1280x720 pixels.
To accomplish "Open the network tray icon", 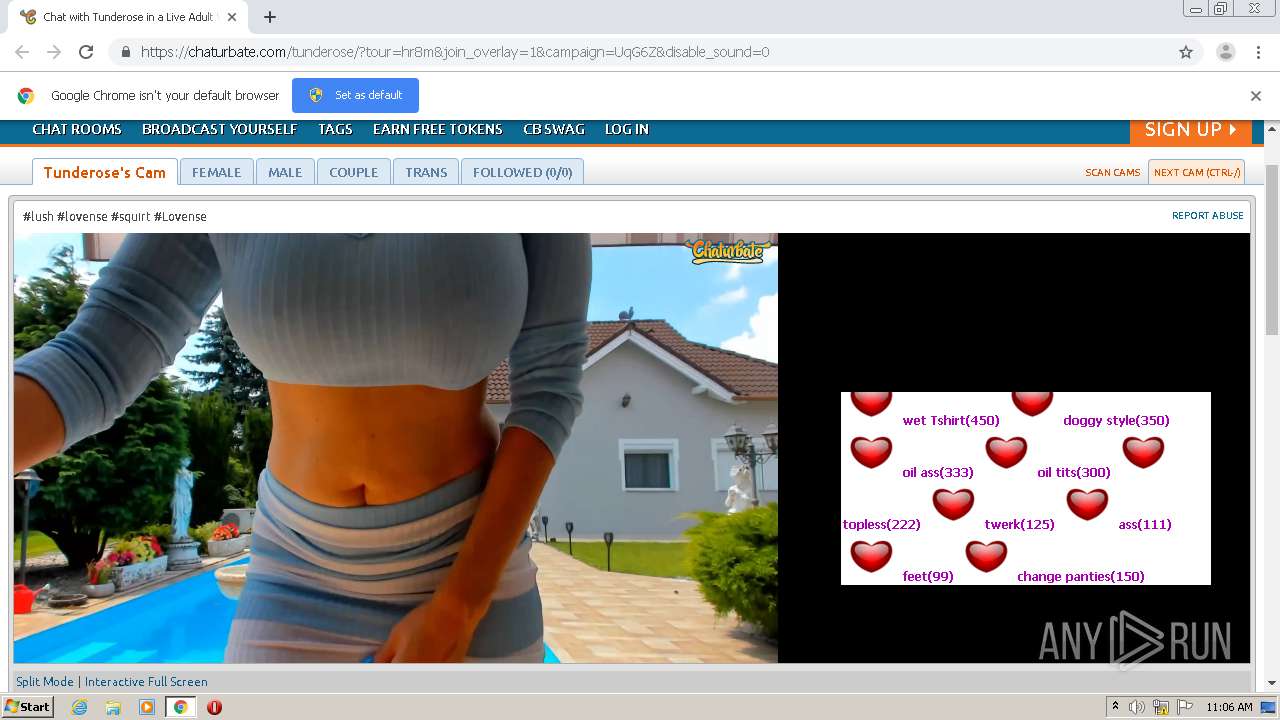I will [x=1161, y=707].
